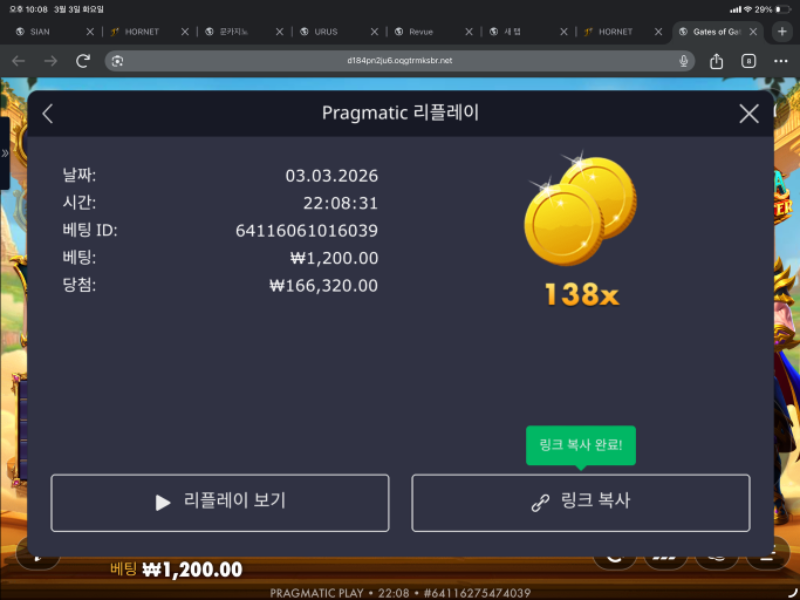Screen dimensions: 800x600
Task: Open the browser share menu
Action: pyautogui.click(x=716, y=61)
